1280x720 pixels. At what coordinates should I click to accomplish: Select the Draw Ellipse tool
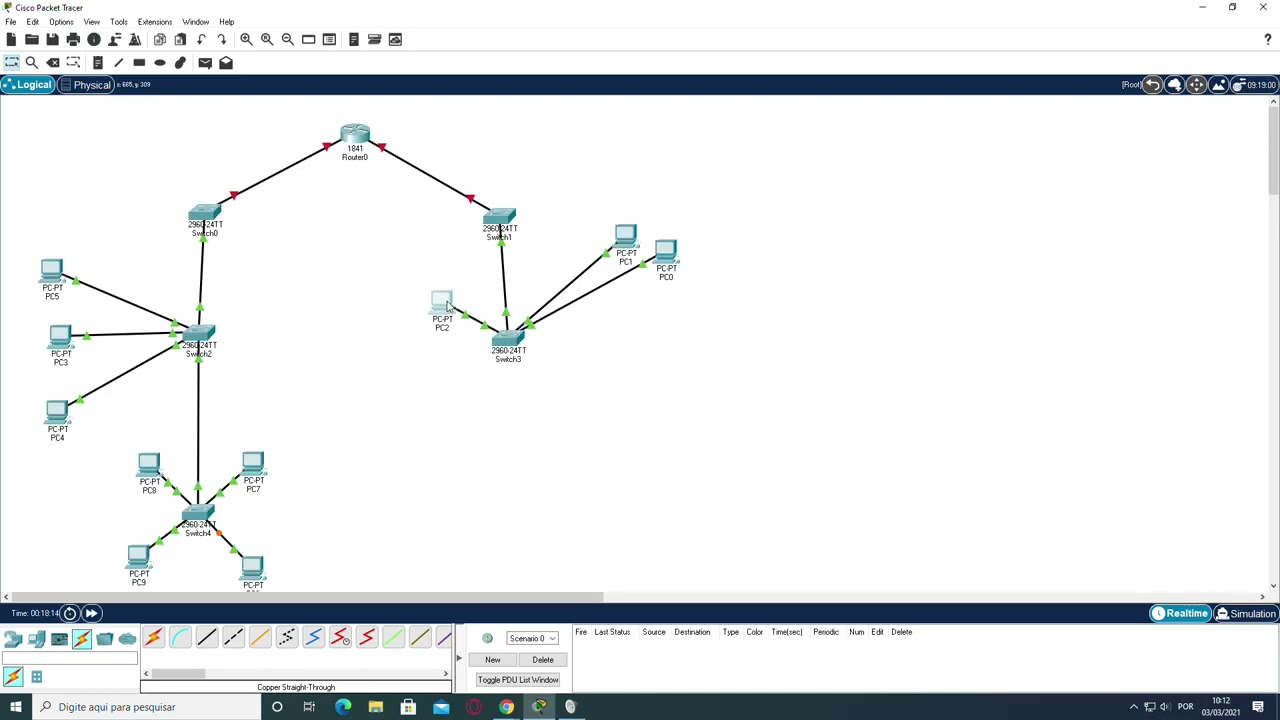[160, 62]
